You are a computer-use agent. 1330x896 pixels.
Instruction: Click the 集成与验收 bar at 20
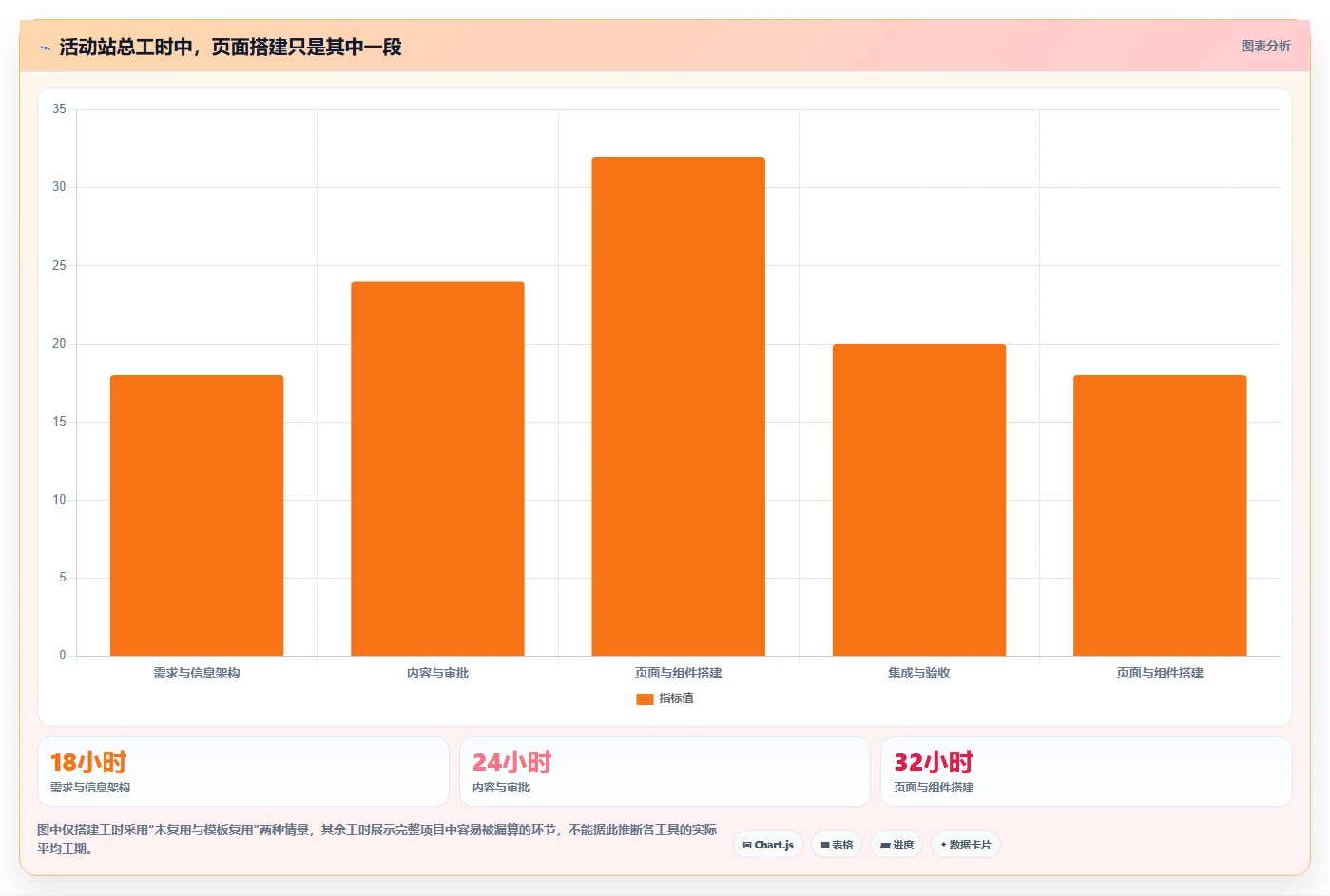click(919, 500)
